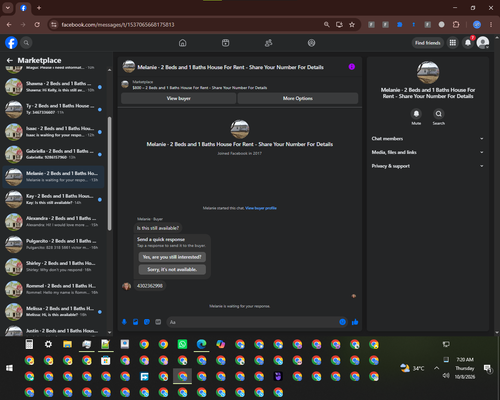Search in conversation using the Search icon
Screen dimensions: 500x400
coord(439,114)
